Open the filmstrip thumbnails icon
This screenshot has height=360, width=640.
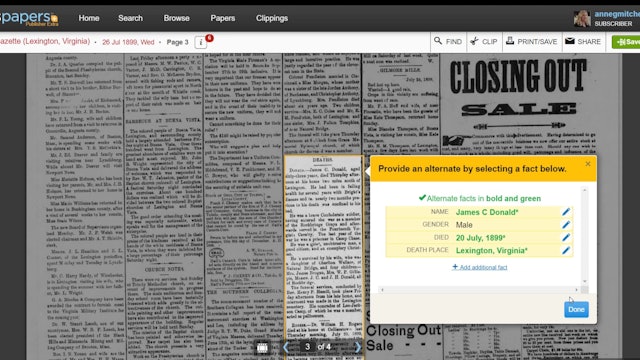262,347
